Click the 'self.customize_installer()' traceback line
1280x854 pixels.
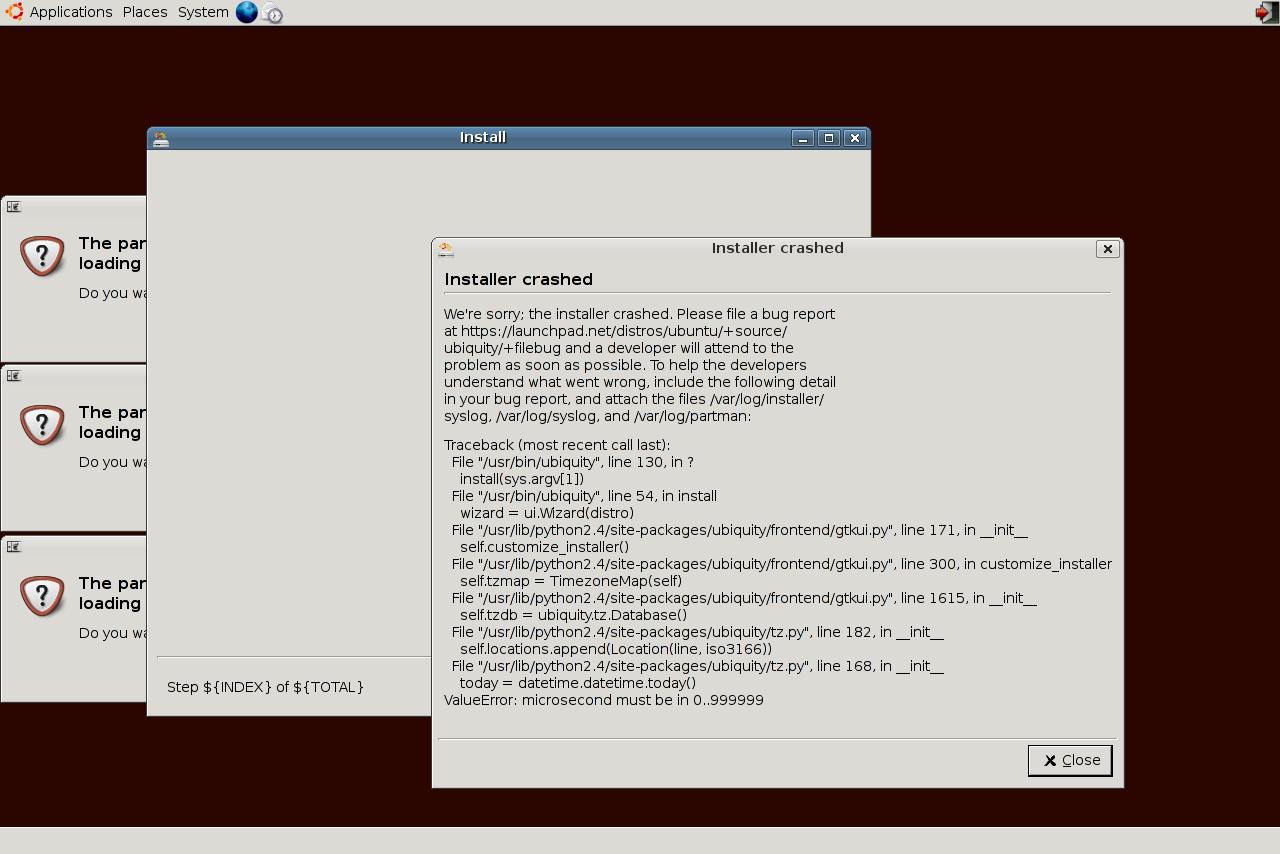[x=544, y=548]
